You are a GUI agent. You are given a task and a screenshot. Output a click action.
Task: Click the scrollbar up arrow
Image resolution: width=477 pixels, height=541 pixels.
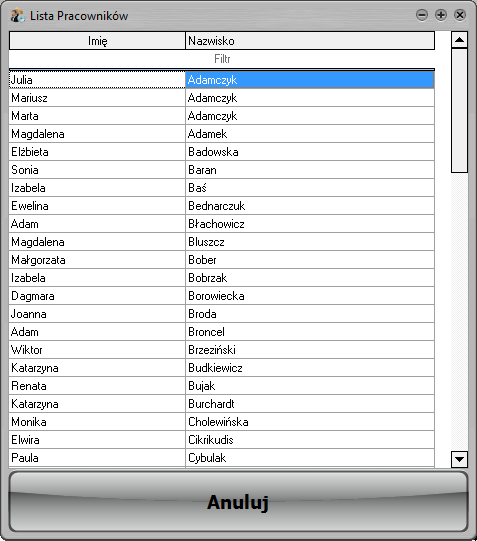click(459, 40)
